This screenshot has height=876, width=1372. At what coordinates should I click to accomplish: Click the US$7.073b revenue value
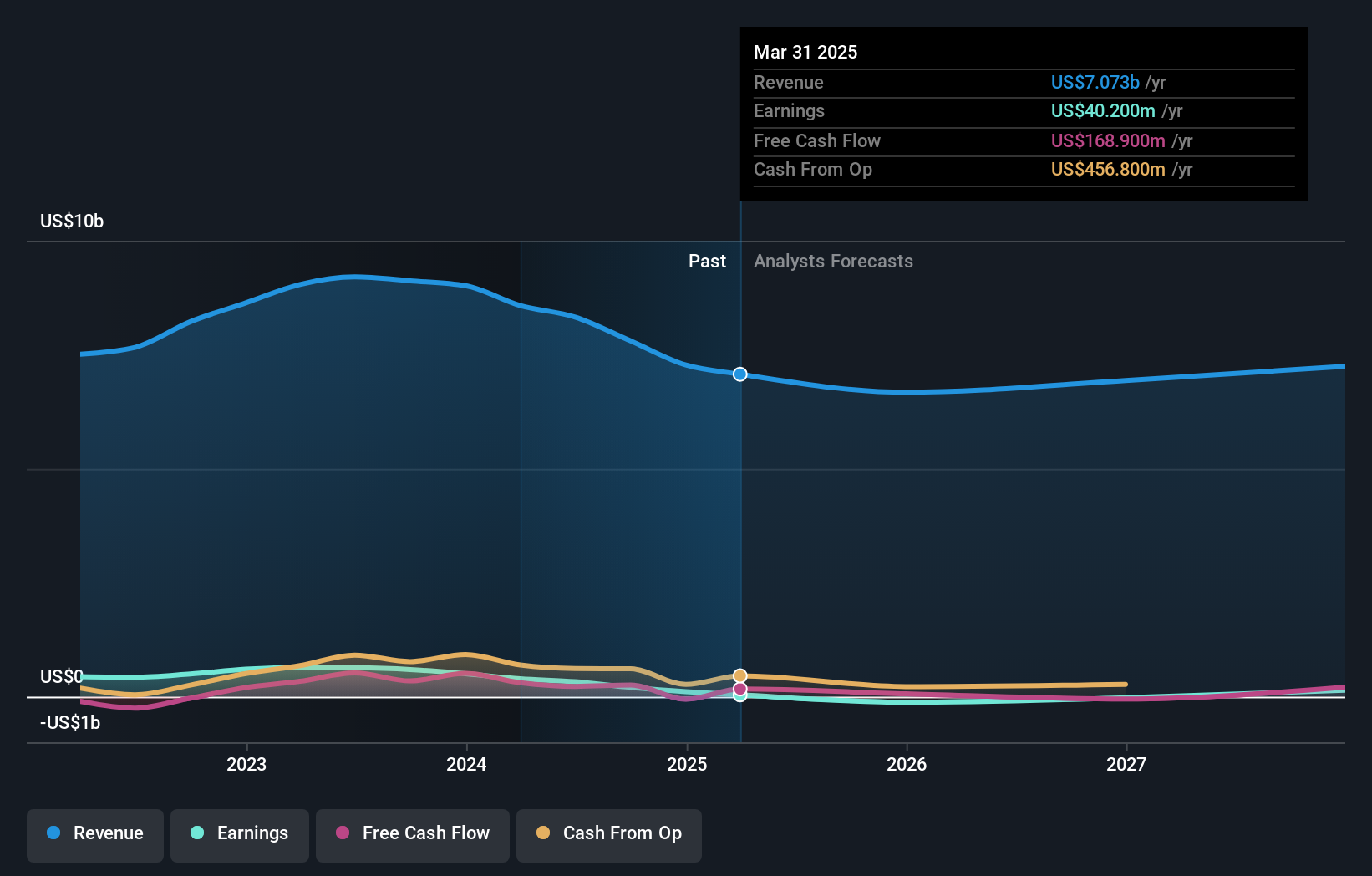[1095, 83]
